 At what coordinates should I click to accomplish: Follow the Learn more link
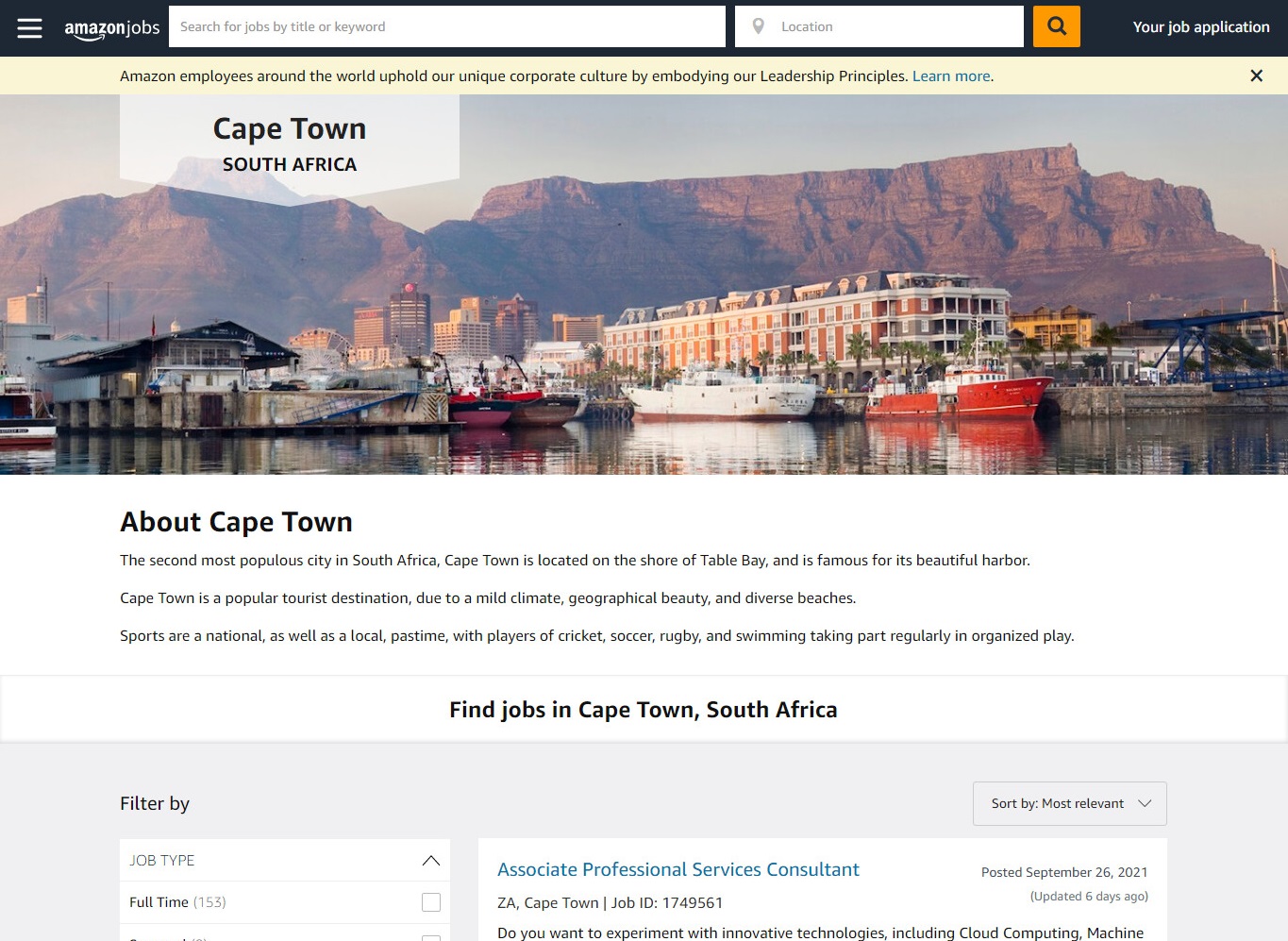(x=950, y=76)
